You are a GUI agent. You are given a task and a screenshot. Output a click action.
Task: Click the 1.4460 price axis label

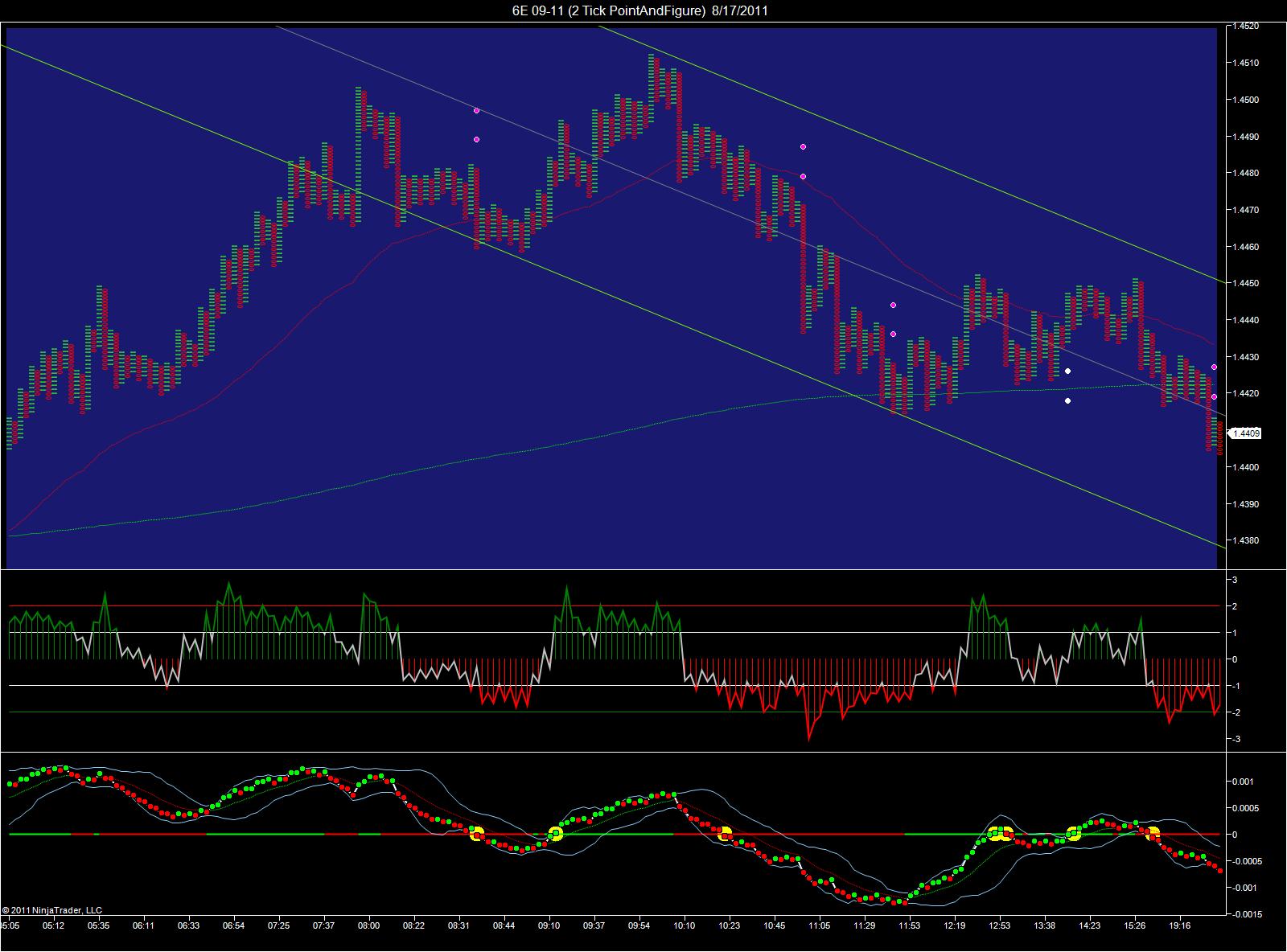click(x=1245, y=247)
